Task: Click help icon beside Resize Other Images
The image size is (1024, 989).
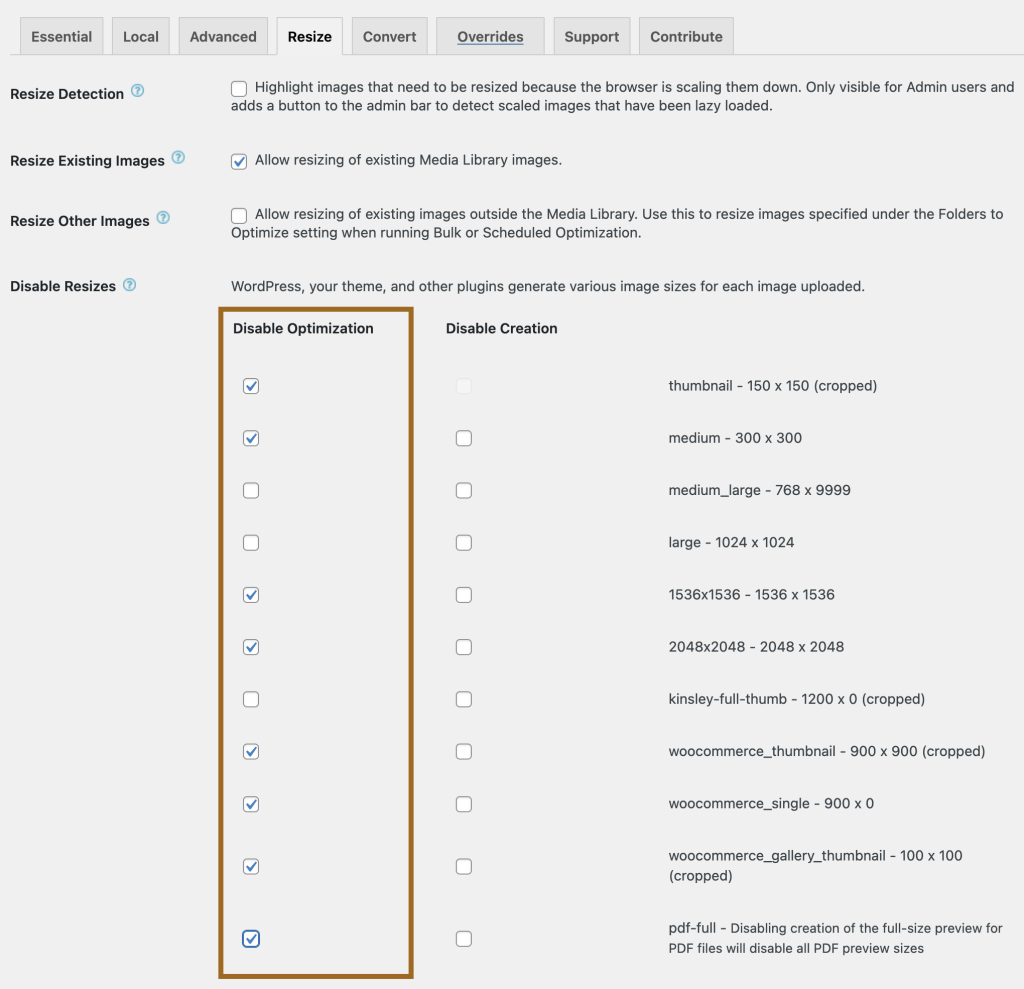Action: [x=163, y=218]
